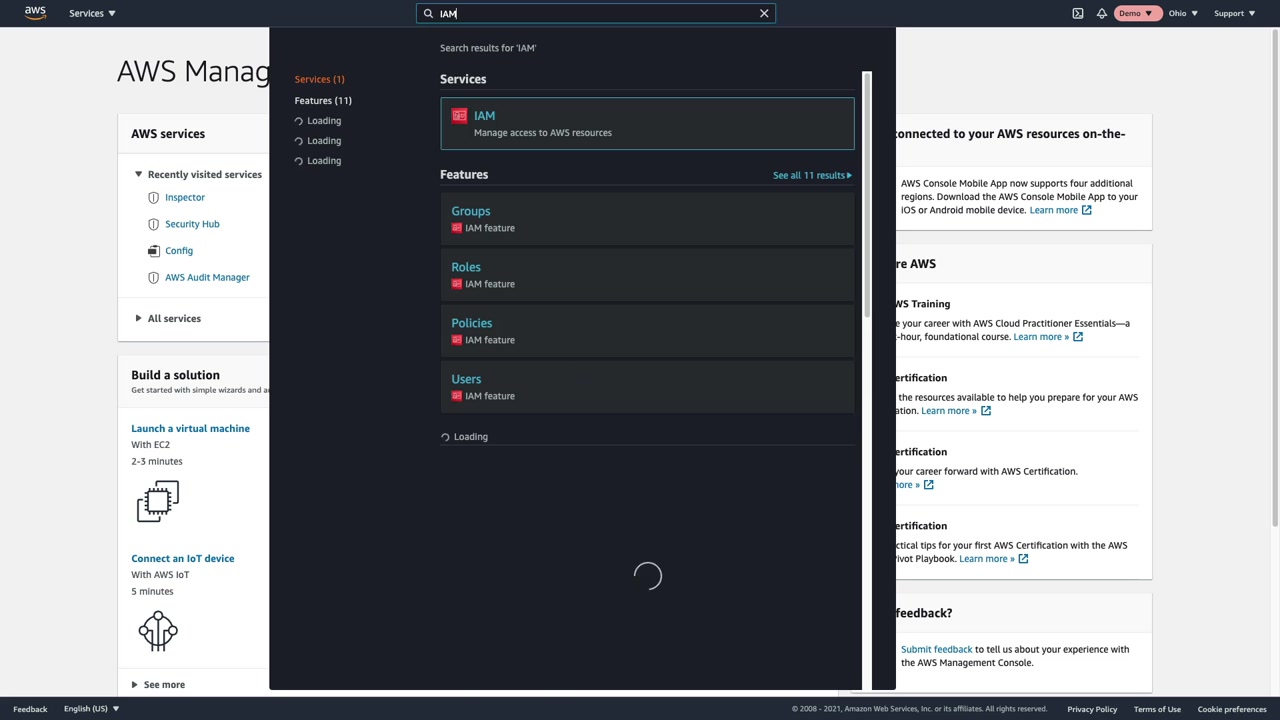
Task: Open the Services dropdown menu
Action: point(92,13)
